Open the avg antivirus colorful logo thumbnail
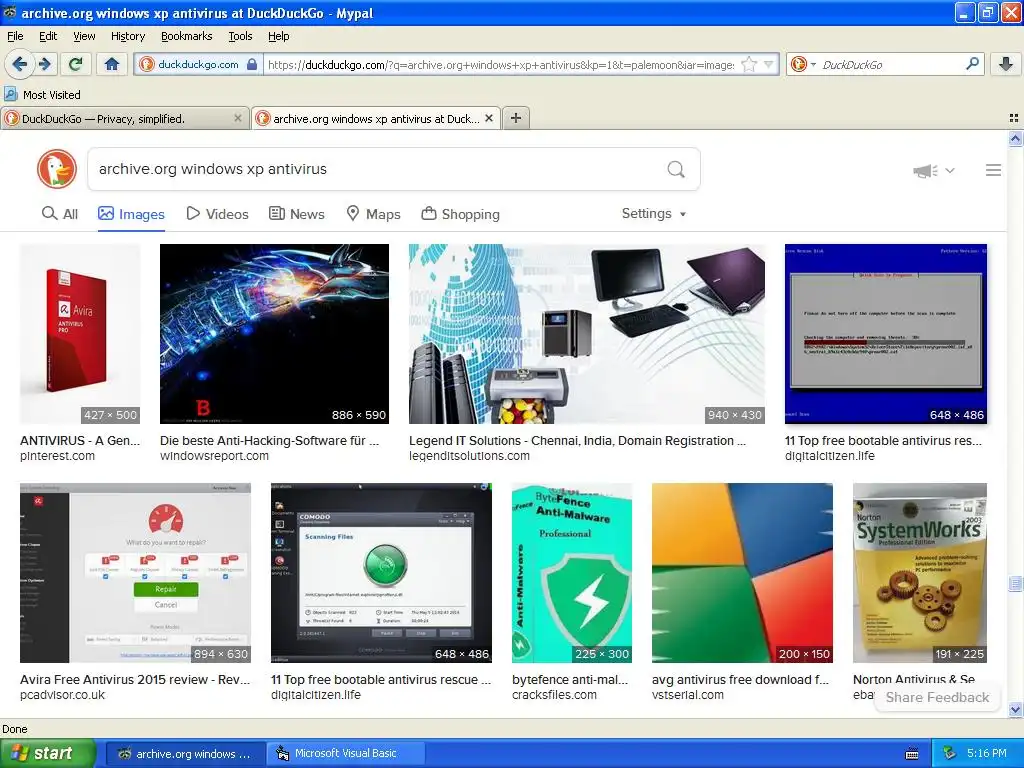The height and width of the screenshot is (768, 1024). point(742,573)
